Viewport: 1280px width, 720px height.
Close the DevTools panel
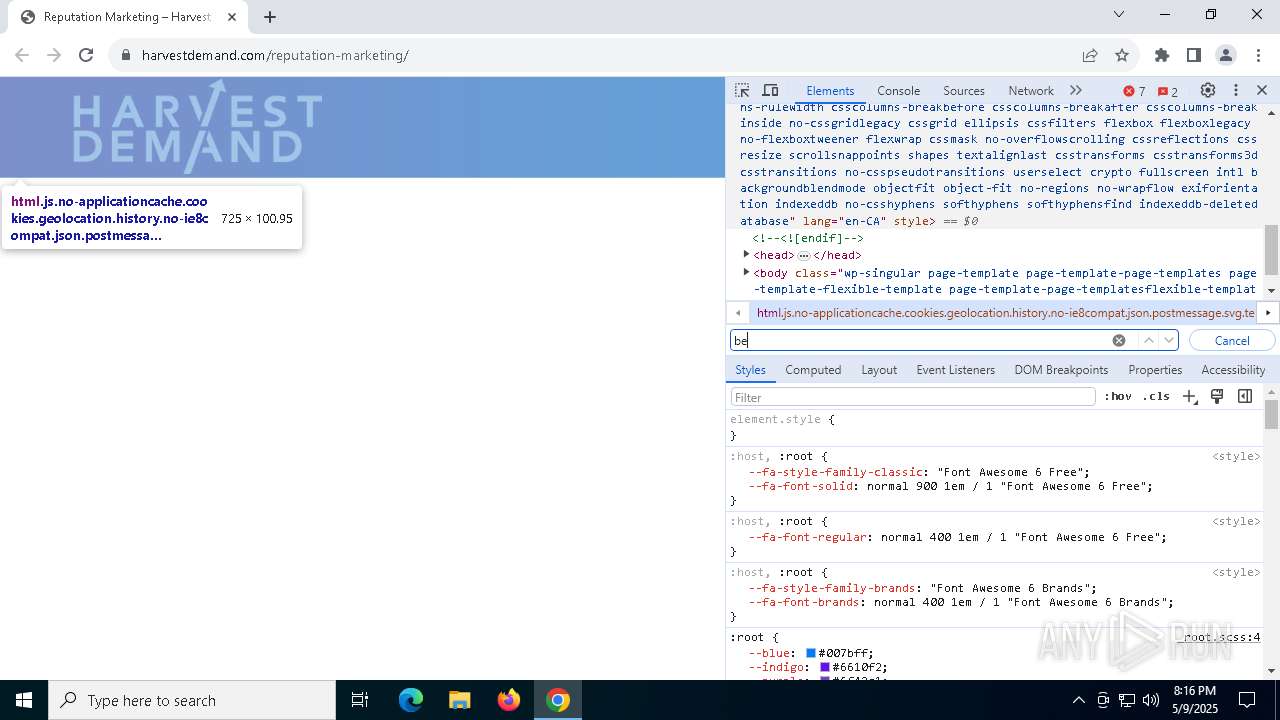pyautogui.click(x=1262, y=90)
